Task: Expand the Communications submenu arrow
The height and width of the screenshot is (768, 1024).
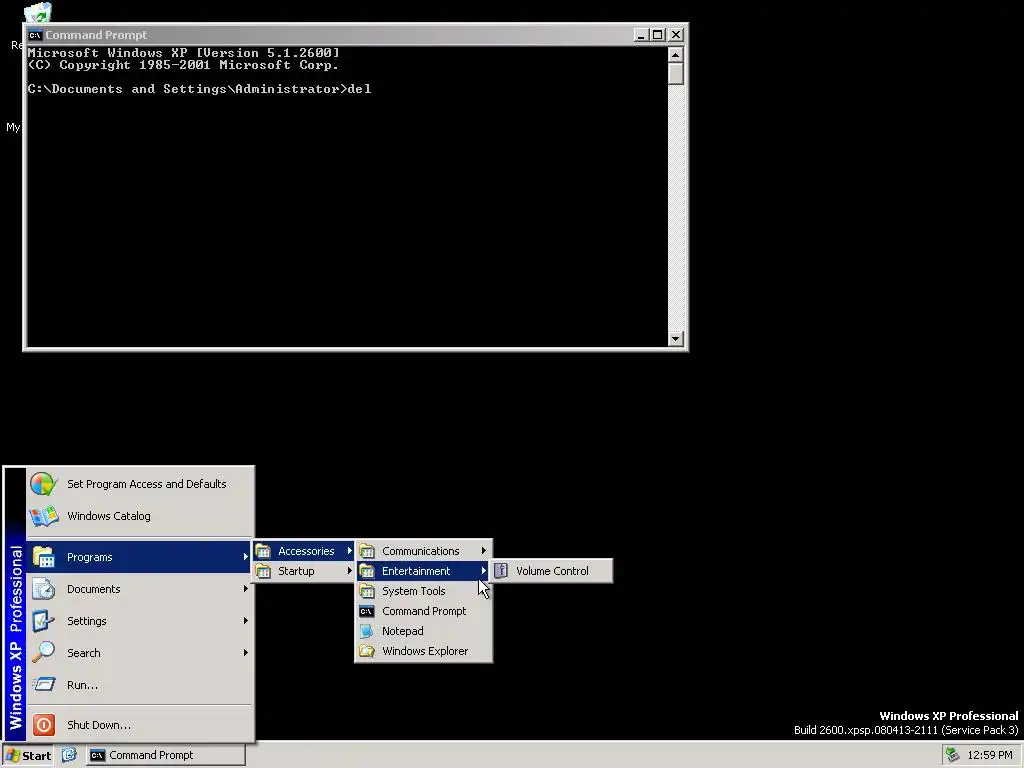Action: click(x=484, y=551)
